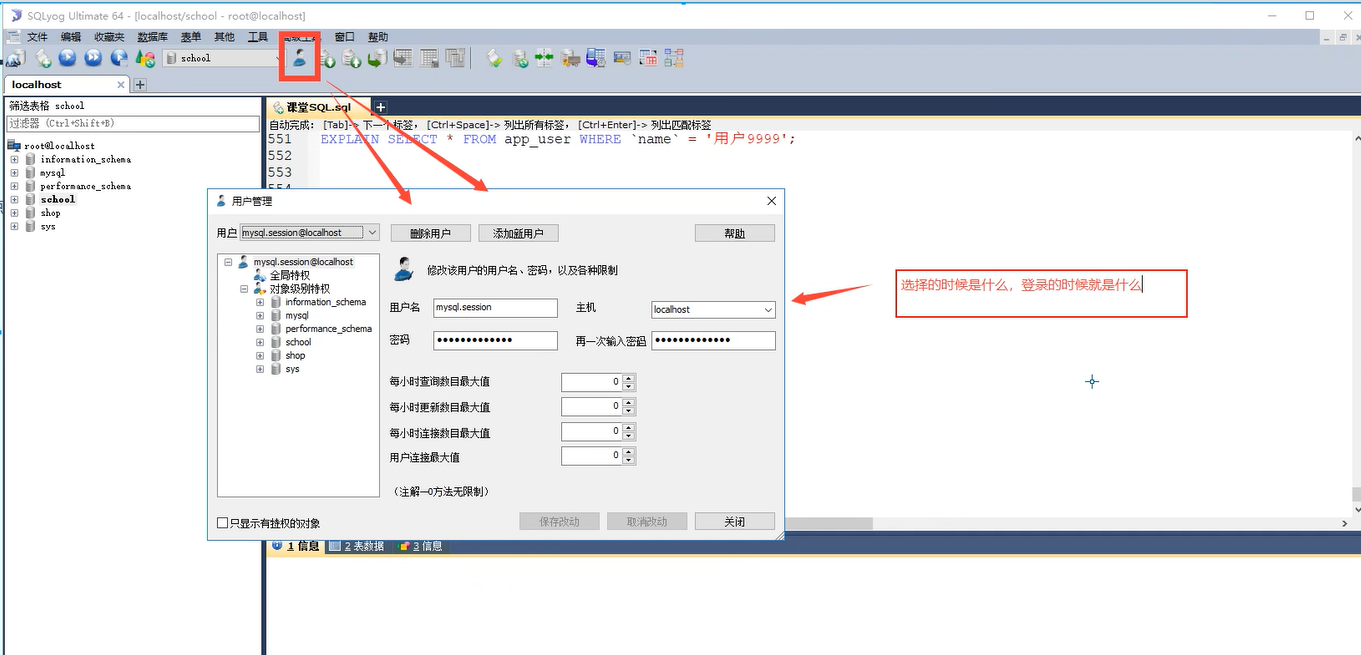Run query with single-arrow execute icon
The height and width of the screenshot is (655, 1361).
point(67,57)
